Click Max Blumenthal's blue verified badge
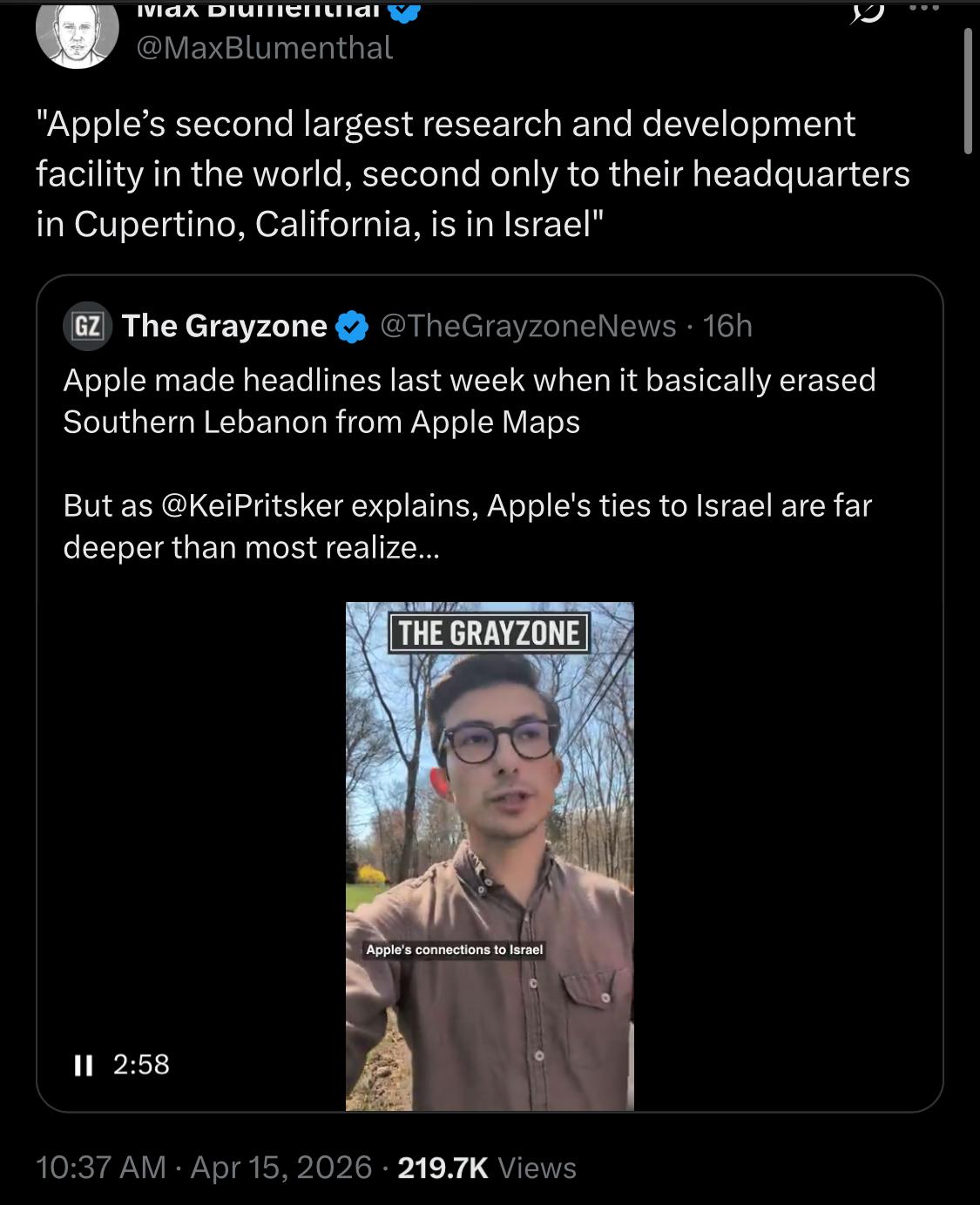980x1205 pixels. tap(405, 10)
